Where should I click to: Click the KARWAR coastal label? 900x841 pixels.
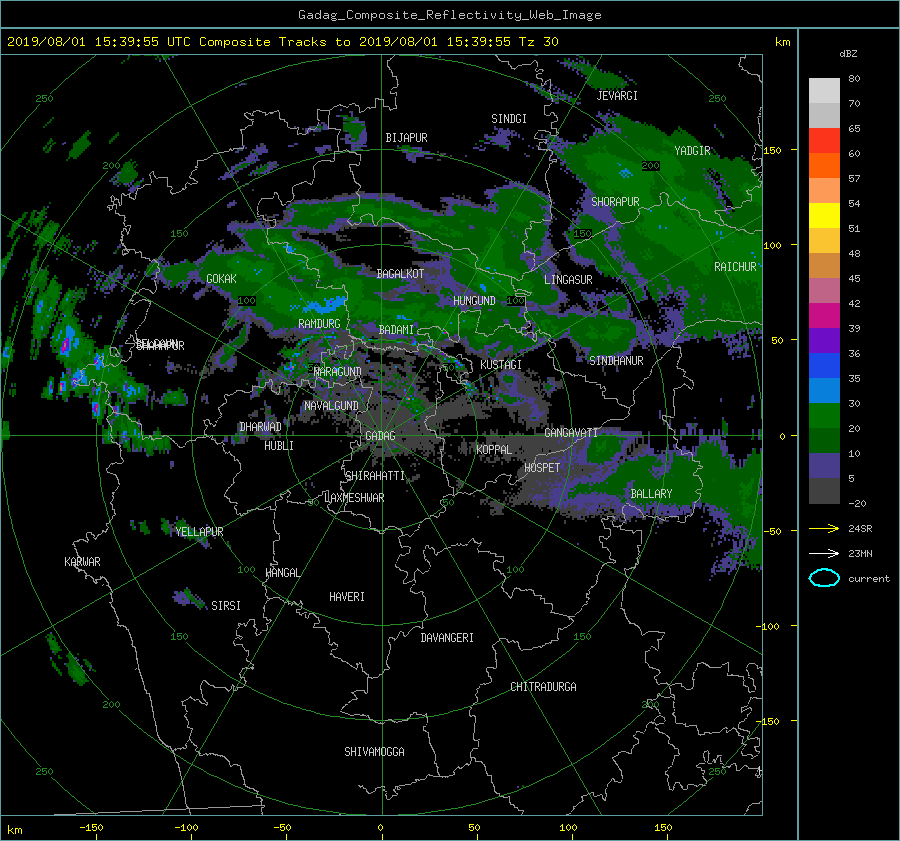point(82,562)
